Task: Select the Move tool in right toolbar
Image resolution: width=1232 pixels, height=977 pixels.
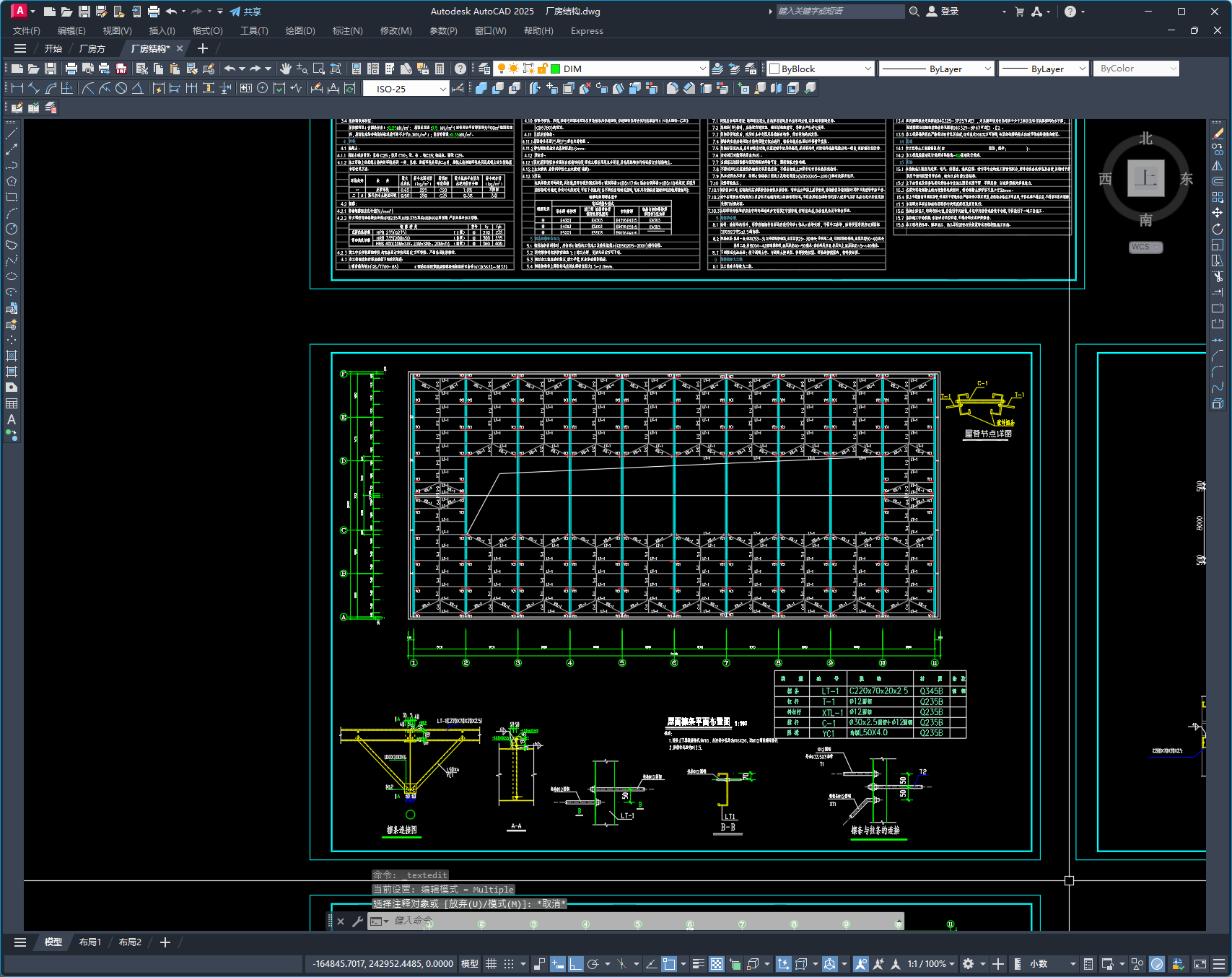Action: 1218,213
